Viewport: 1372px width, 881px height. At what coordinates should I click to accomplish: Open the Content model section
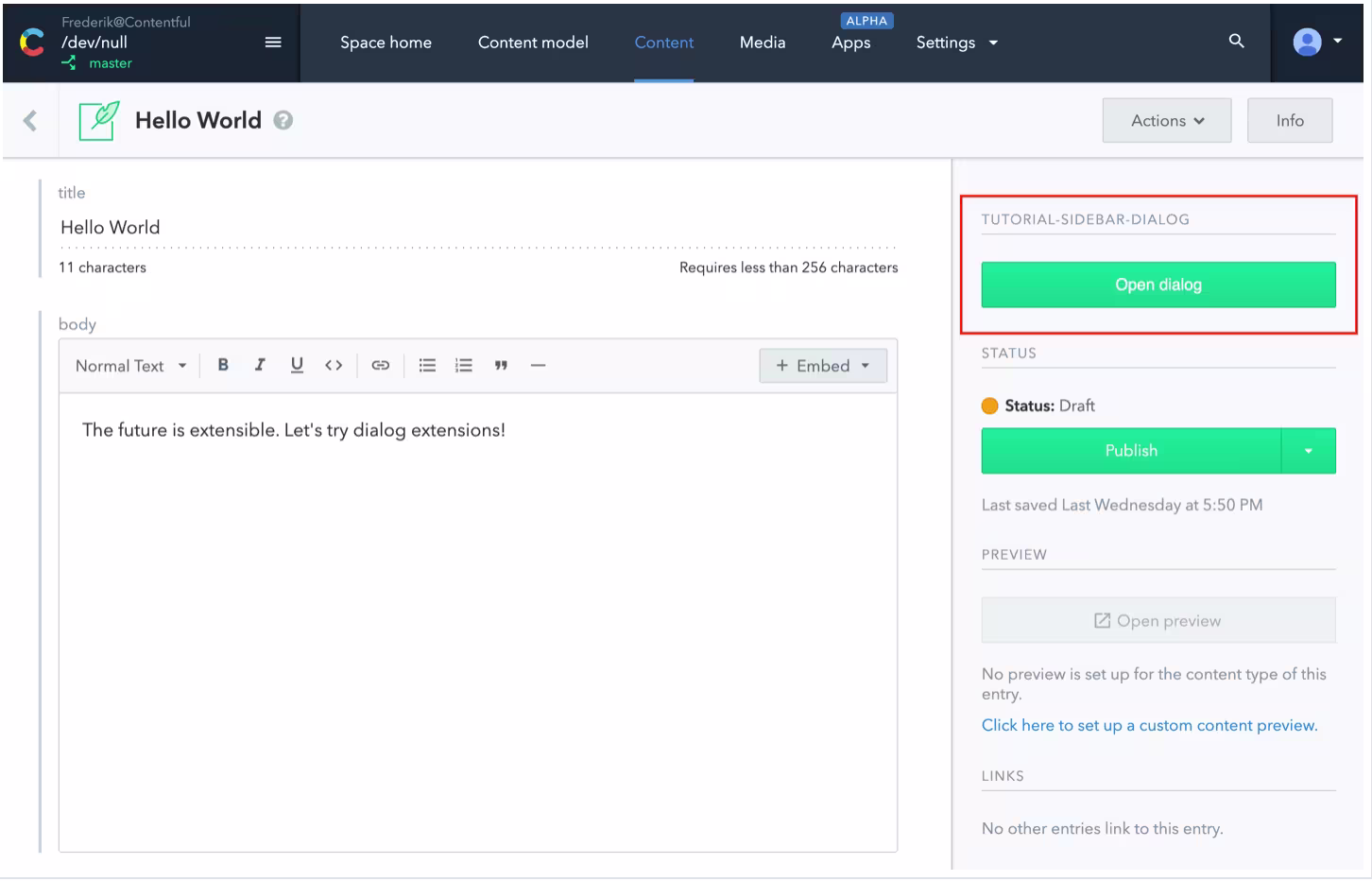533,43
